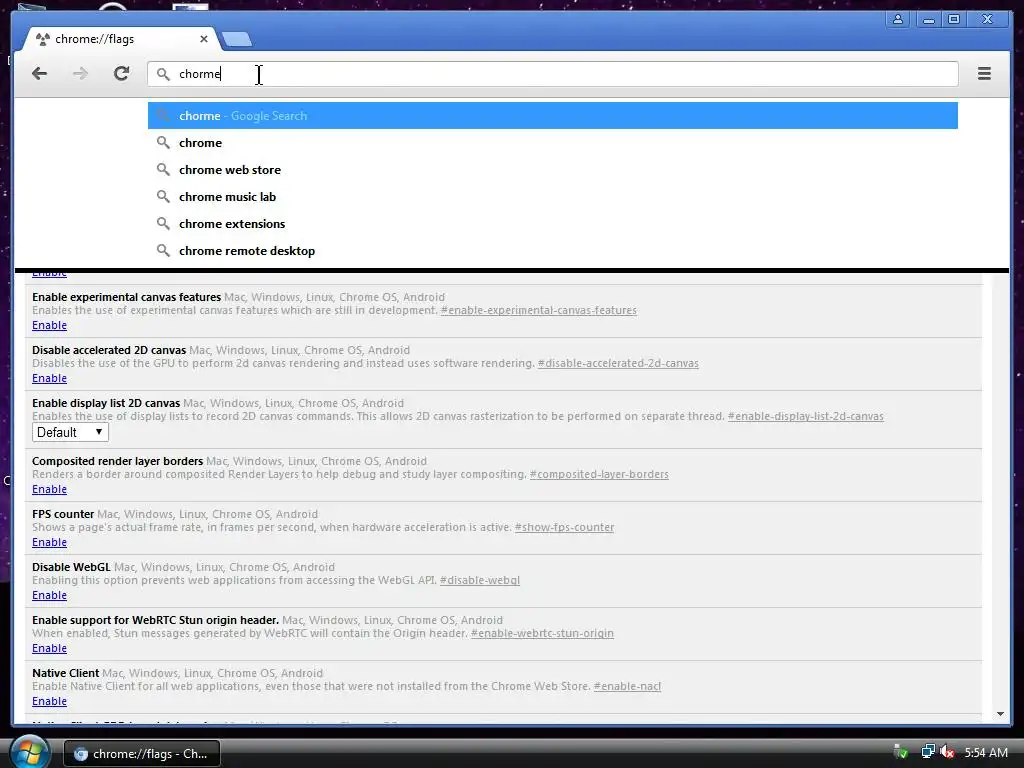Click the clock showing 5:54 AM
The image size is (1024, 768).
tap(985, 752)
